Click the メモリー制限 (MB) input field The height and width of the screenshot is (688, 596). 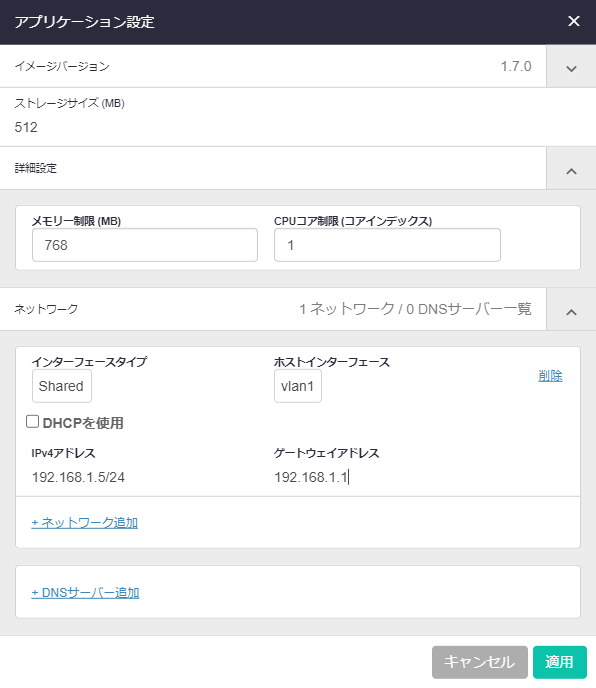tap(145, 245)
